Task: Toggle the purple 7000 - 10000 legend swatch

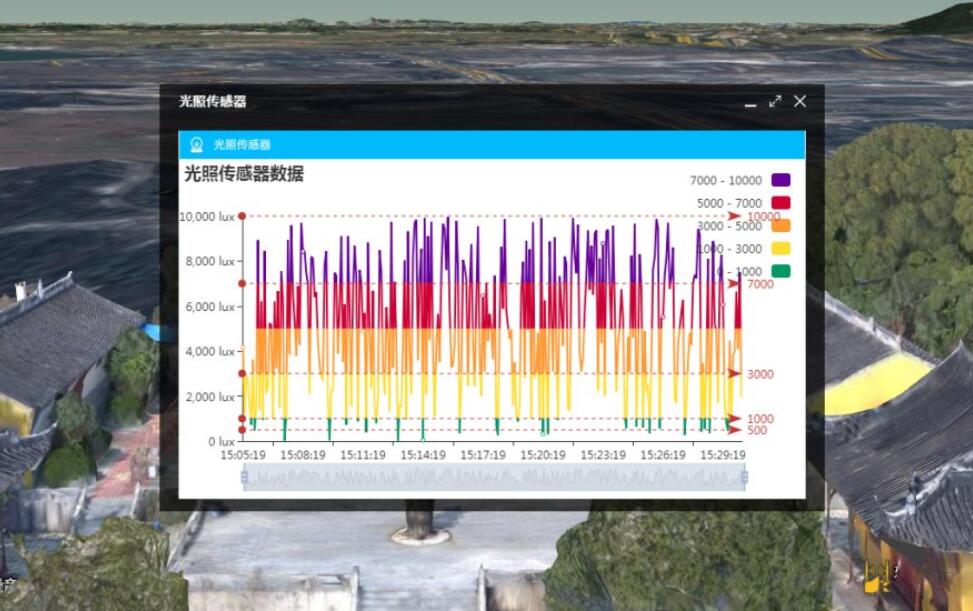Action: tap(781, 180)
